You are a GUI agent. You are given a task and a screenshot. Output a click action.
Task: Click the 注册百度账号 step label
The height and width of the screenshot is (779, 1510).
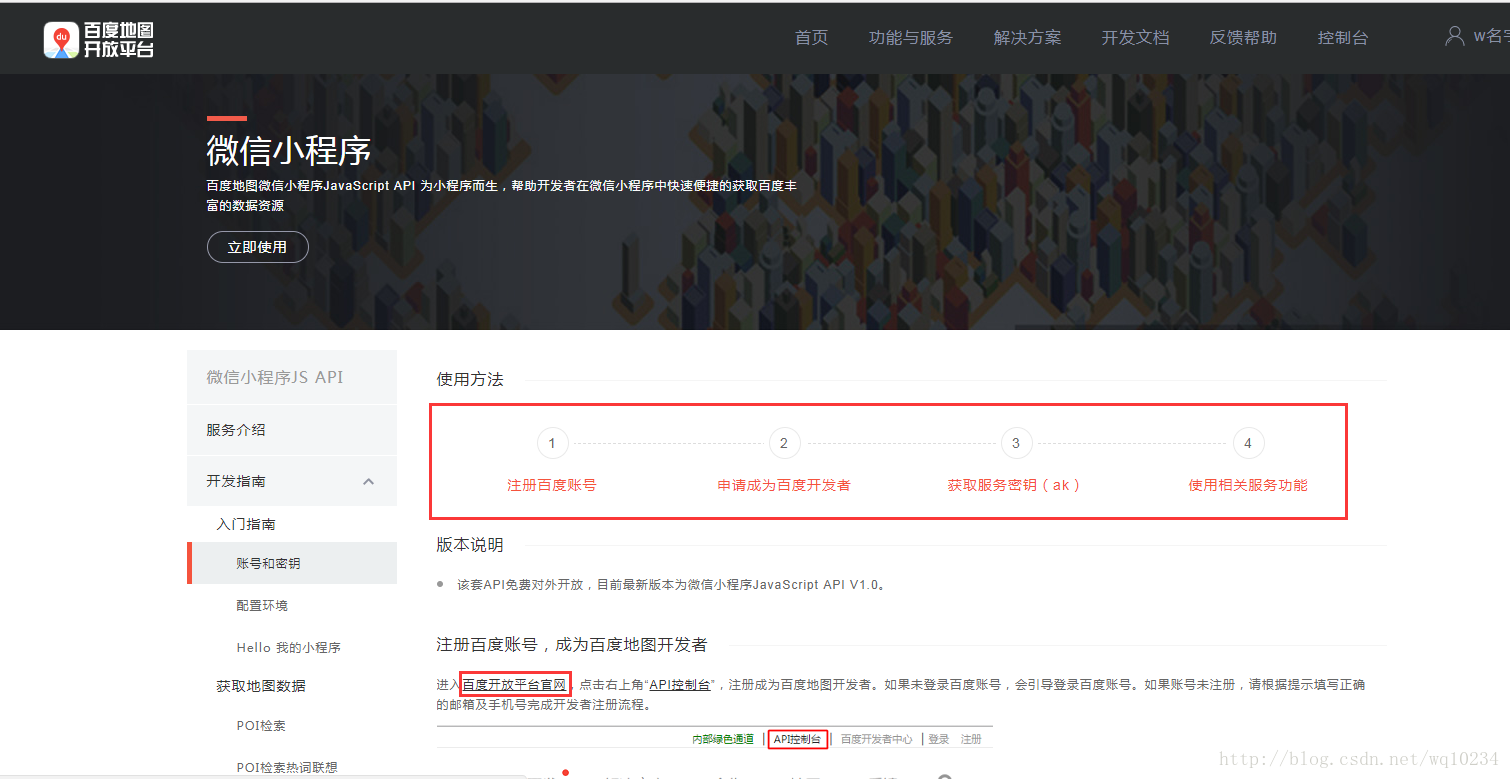(x=552, y=485)
